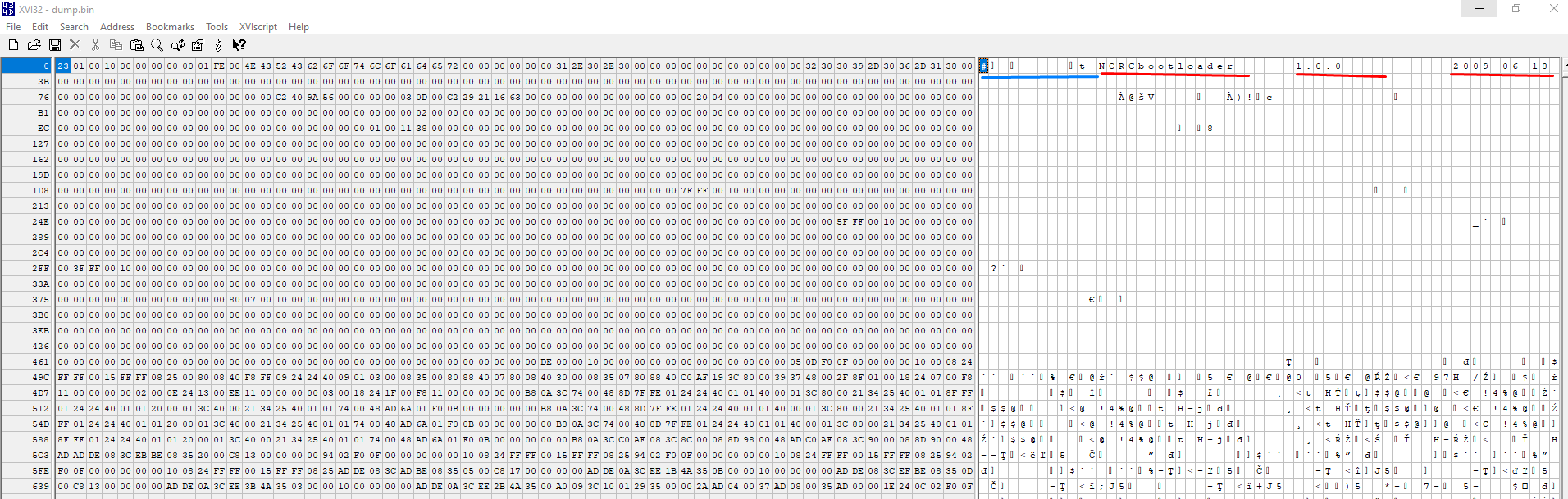Viewport: 1568px width, 499px height.
Task: Click the XVI32 application icon in title bar
Action: [8, 9]
